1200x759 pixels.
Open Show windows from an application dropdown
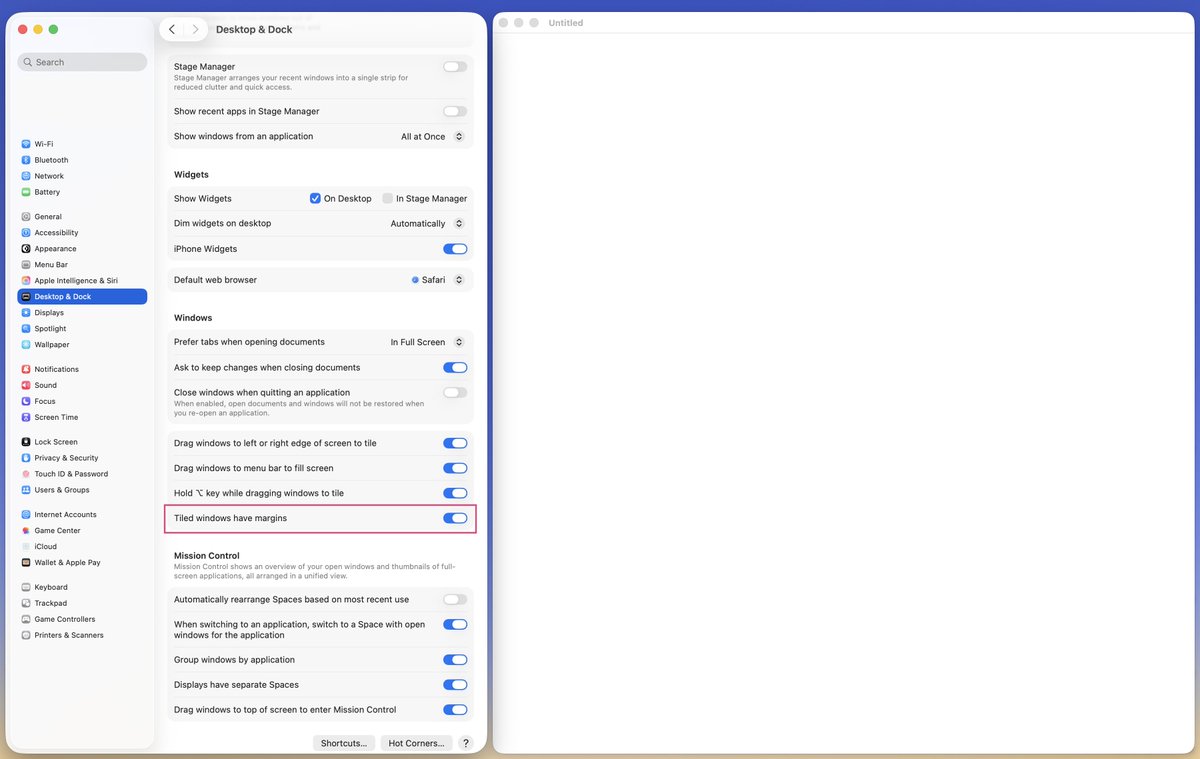433,137
